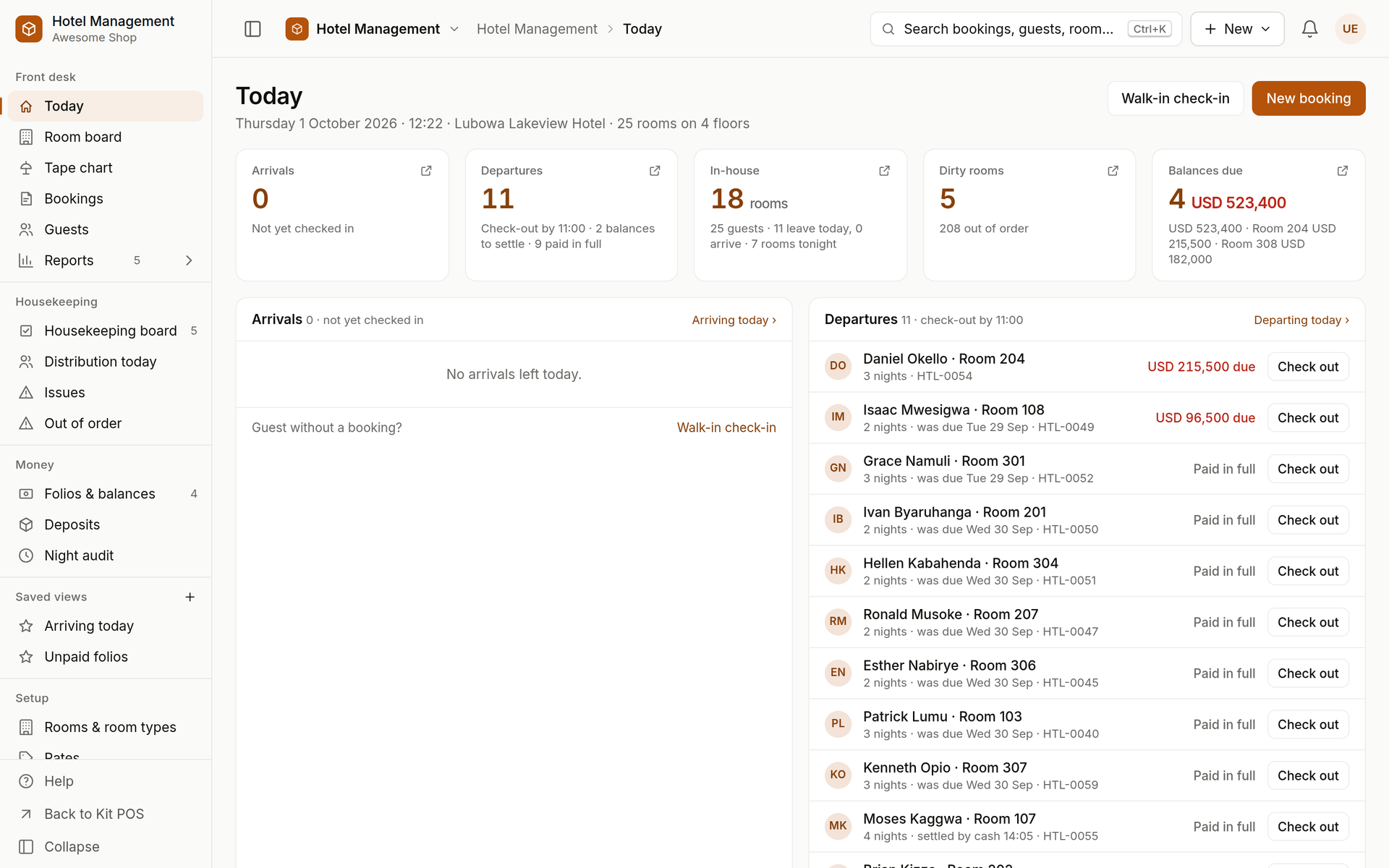1389x868 pixels.
Task: Click Walk-in check-in link under Arrivals
Action: [726, 427]
